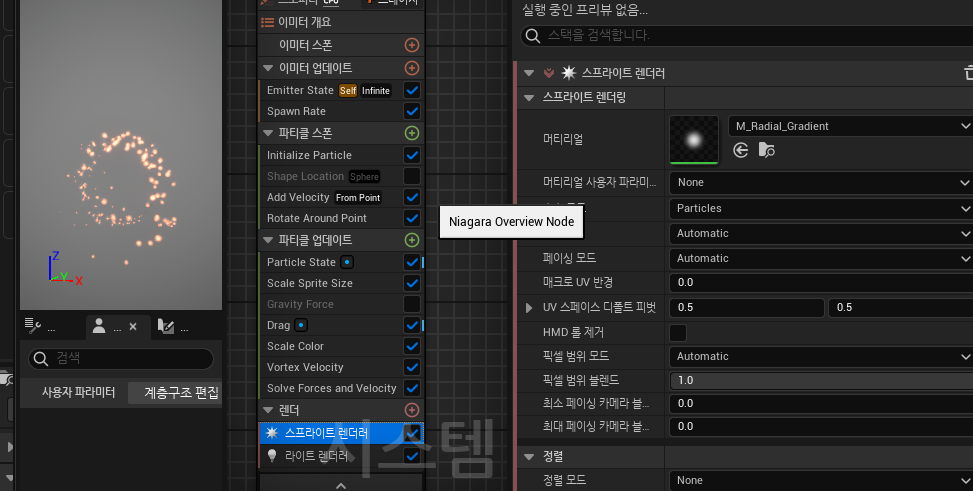Toggle Add Velocity module checkbox
Image resolution: width=973 pixels, height=491 pixels.
pyautogui.click(x=411, y=197)
